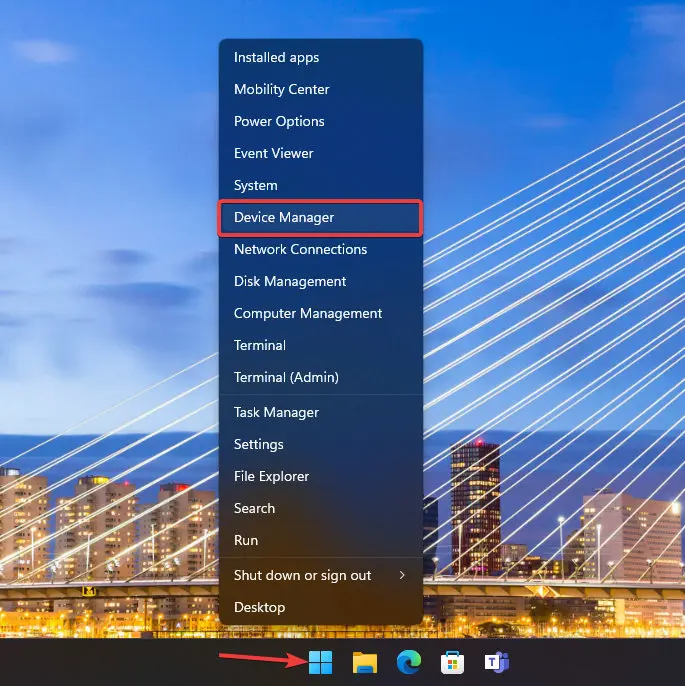
Task: Open Installed apps menu entry
Action: (x=277, y=57)
